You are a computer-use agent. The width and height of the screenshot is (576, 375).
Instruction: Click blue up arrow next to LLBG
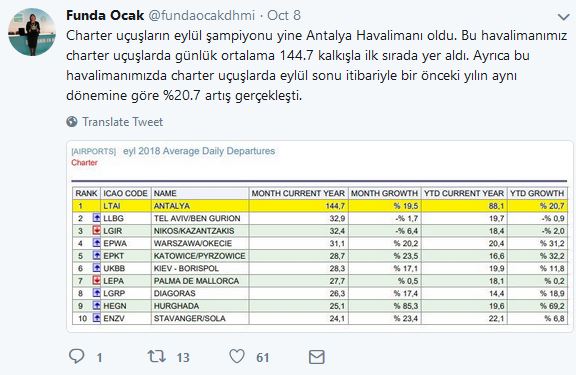(x=97, y=218)
